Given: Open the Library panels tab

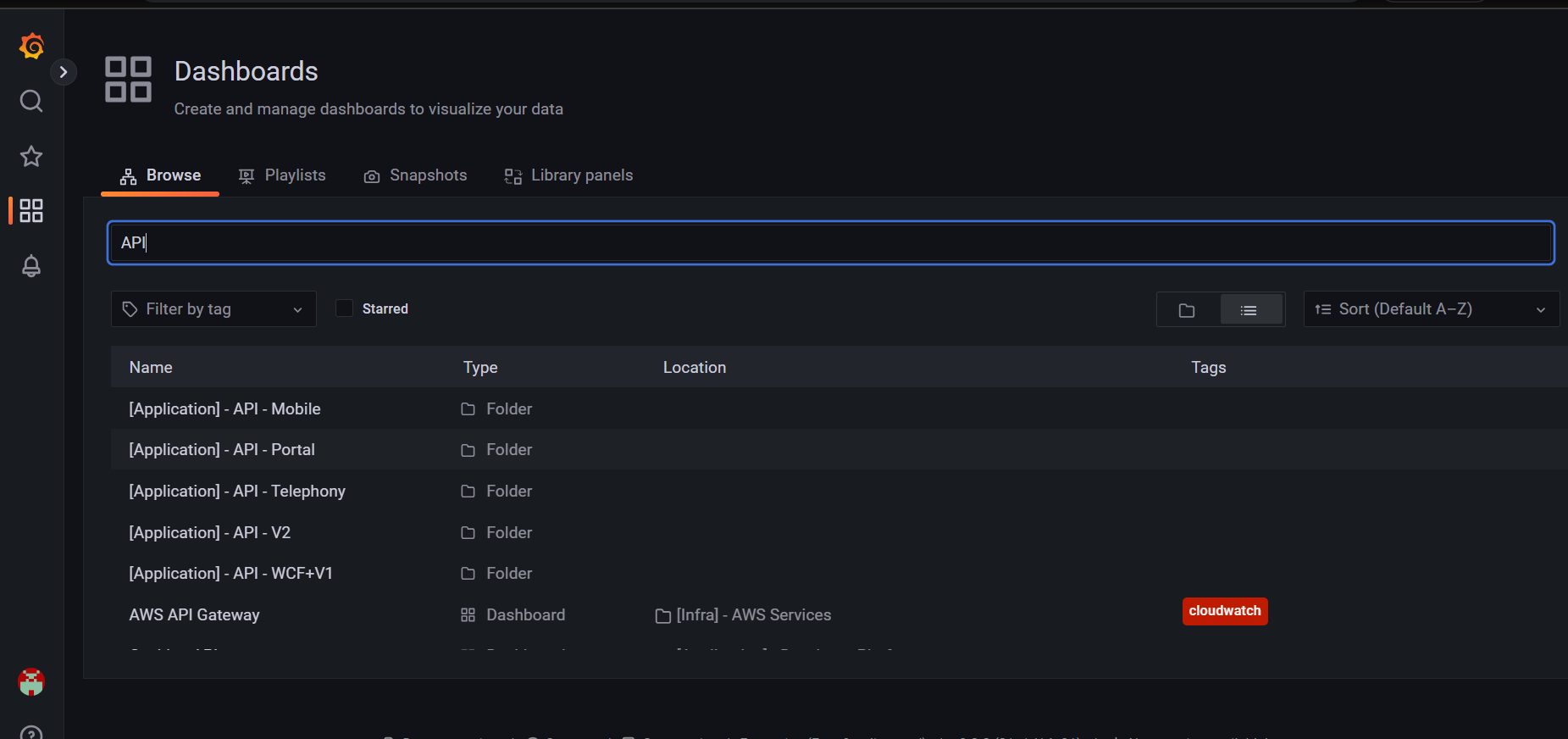Looking at the screenshot, I should [568, 175].
